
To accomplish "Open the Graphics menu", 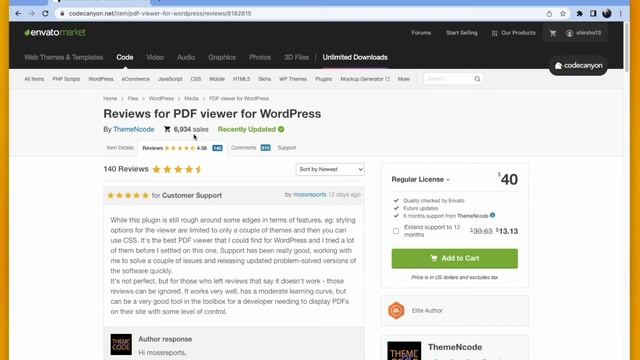I will pyautogui.click(x=222, y=57).
